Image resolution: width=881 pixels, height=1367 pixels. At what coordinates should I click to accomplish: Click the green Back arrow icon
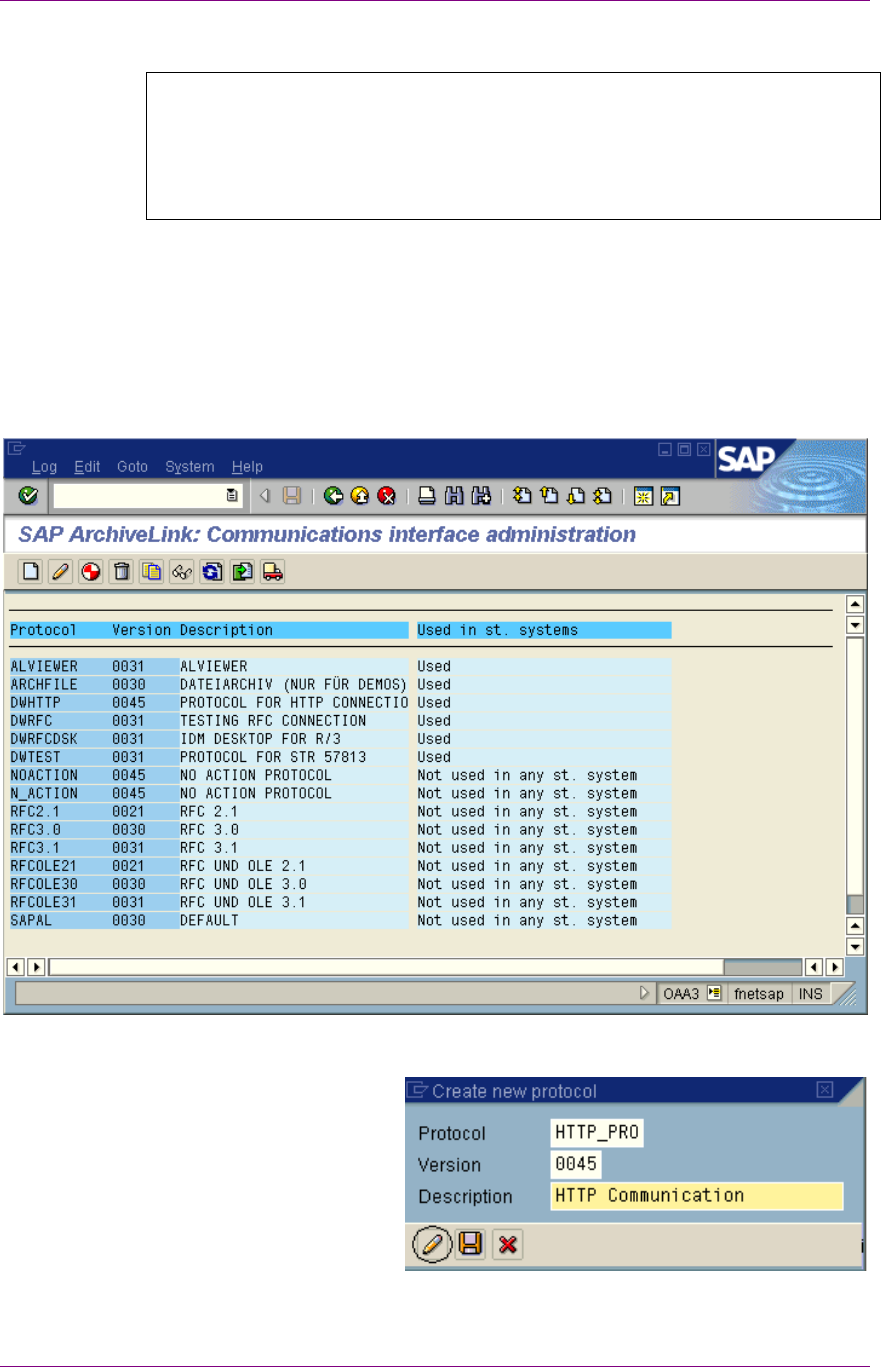point(333,494)
